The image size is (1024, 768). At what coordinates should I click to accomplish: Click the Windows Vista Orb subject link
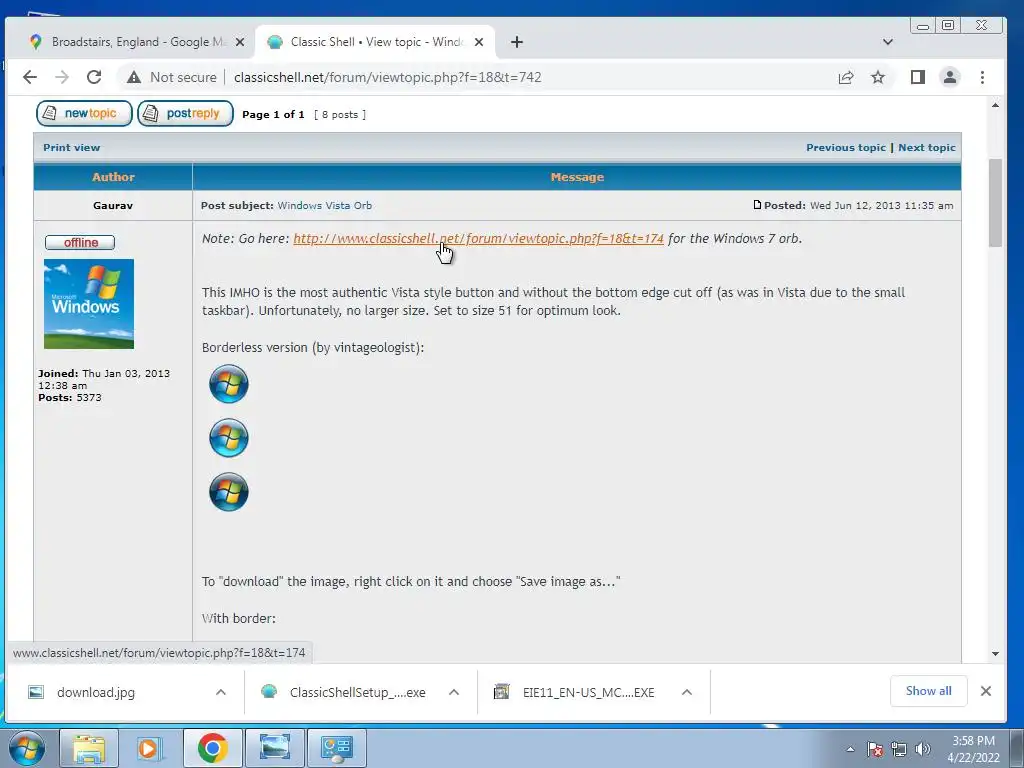point(325,205)
